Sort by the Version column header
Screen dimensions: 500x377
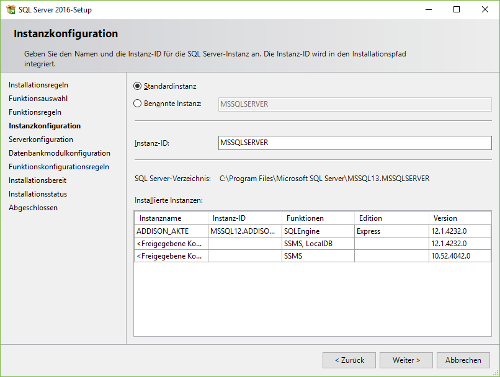[x=460, y=218]
